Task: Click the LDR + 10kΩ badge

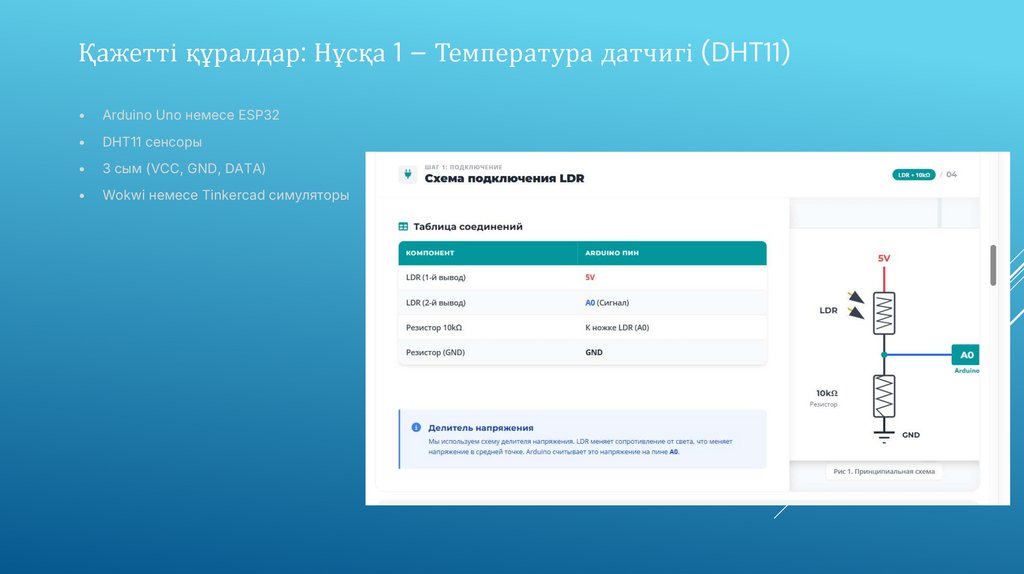Action: click(914, 174)
